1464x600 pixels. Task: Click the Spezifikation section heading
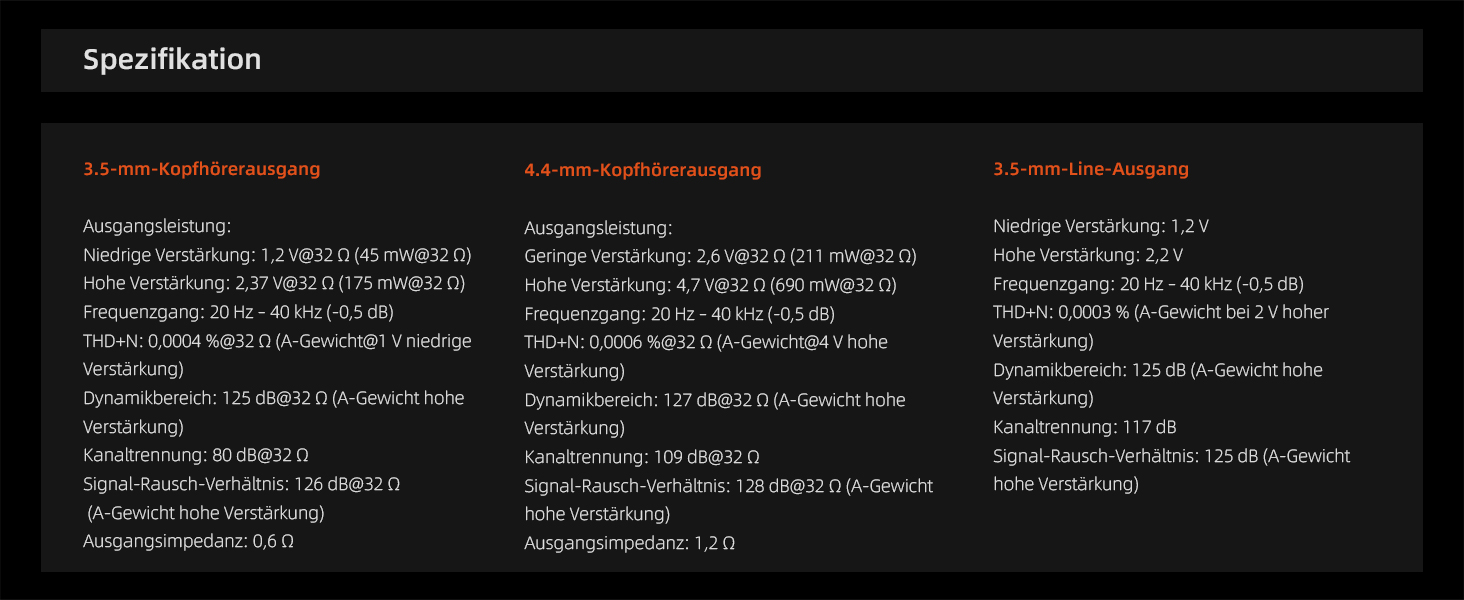(172, 60)
